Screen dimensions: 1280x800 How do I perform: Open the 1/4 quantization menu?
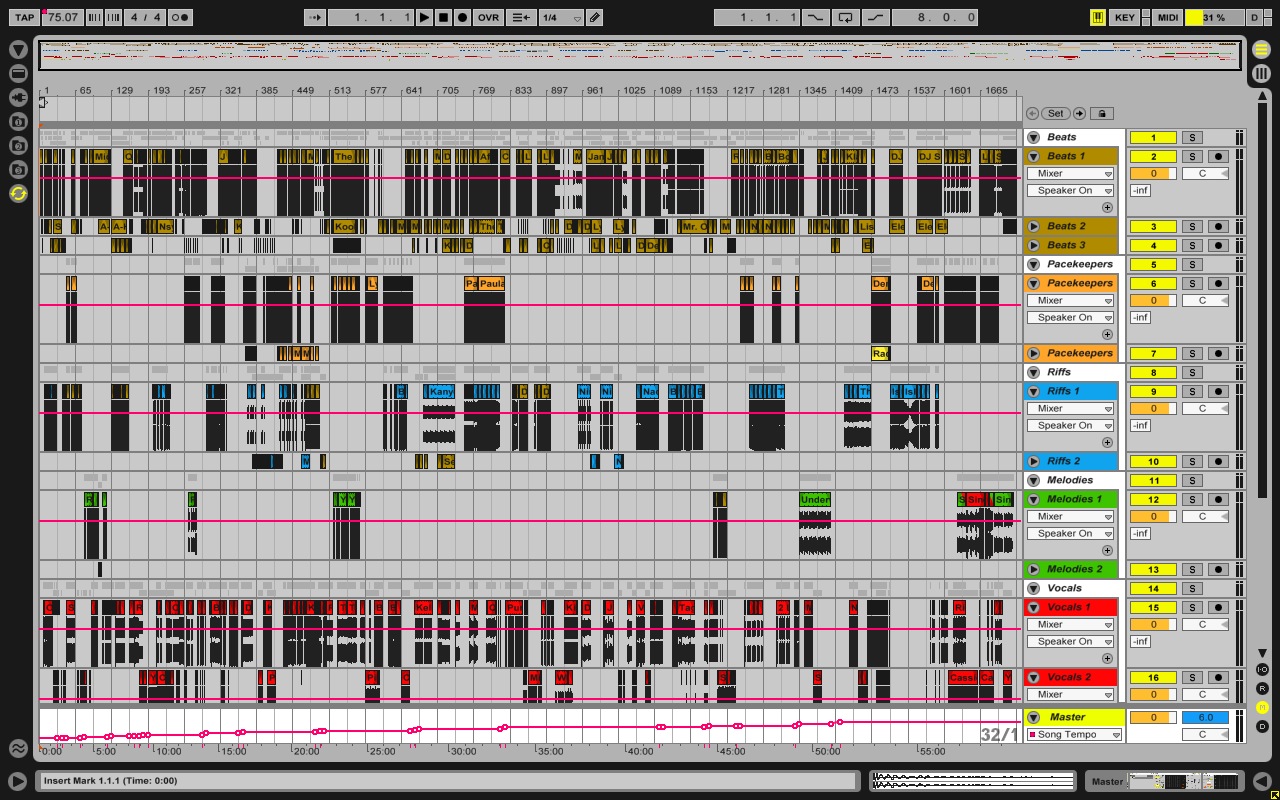click(561, 17)
